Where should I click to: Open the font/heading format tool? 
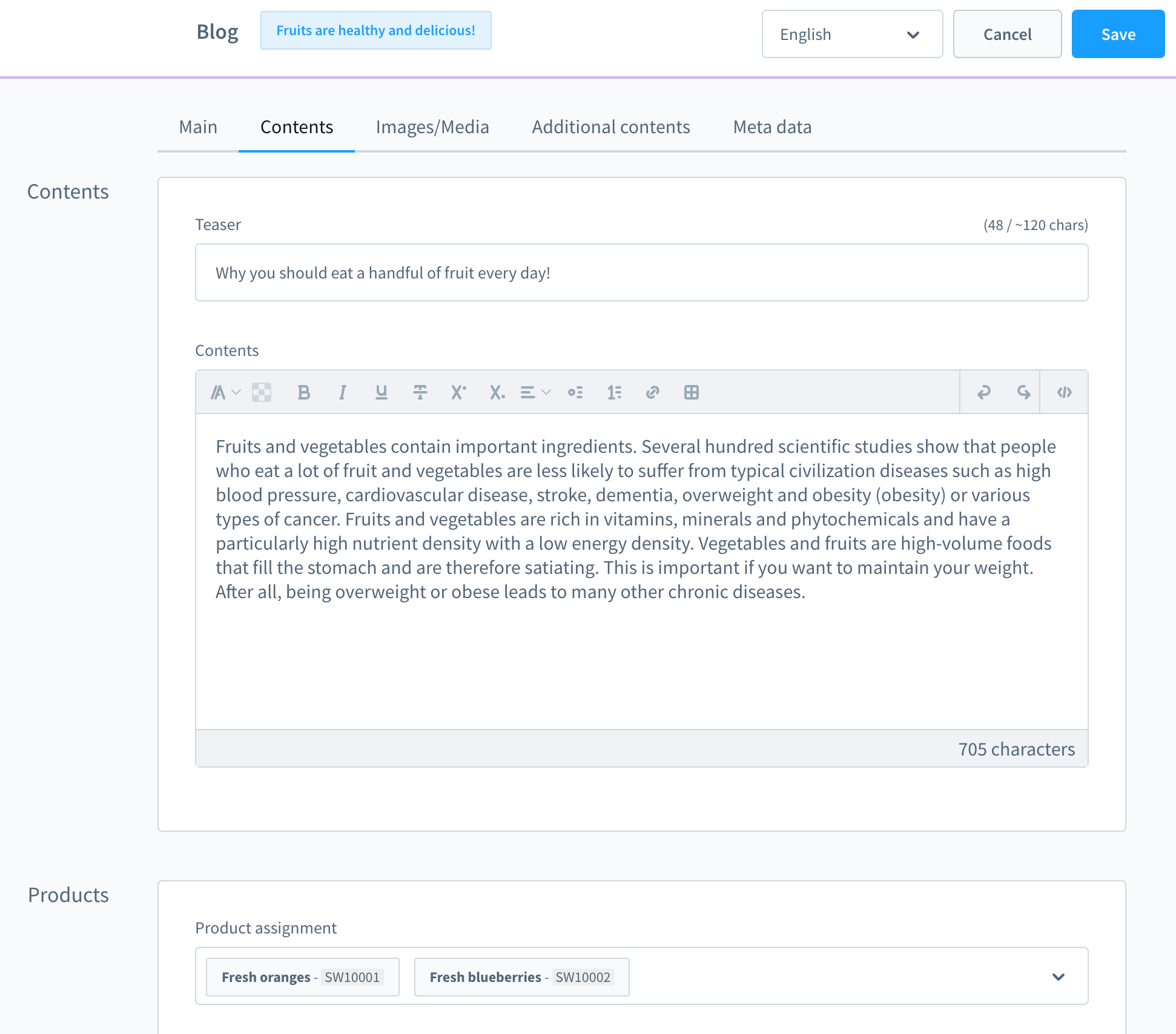(x=225, y=392)
